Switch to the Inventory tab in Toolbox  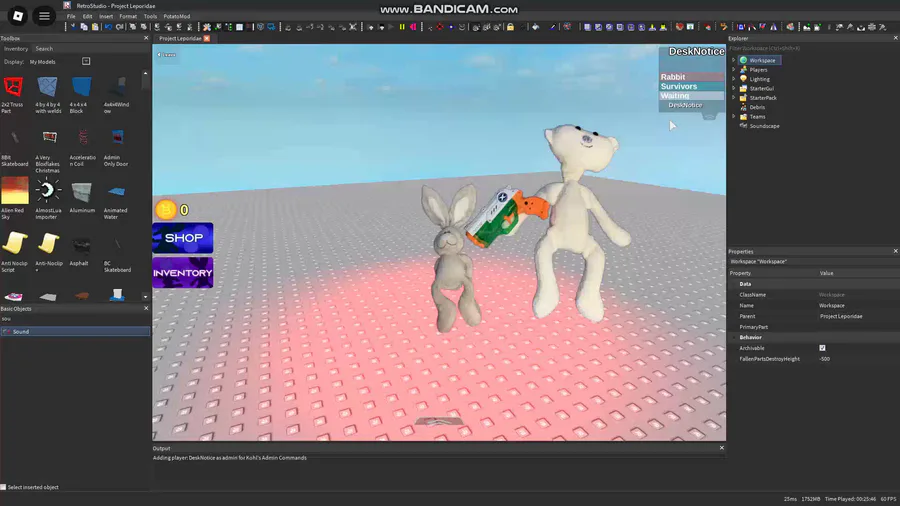(16, 49)
